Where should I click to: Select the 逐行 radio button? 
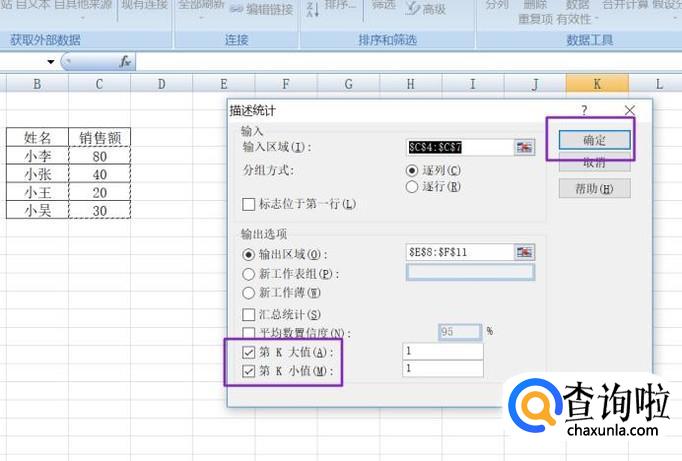click(412, 186)
